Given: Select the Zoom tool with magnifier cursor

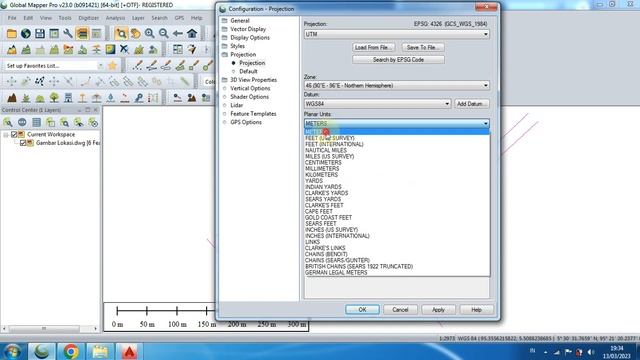Looking at the screenshot, I should (x=121, y=33).
